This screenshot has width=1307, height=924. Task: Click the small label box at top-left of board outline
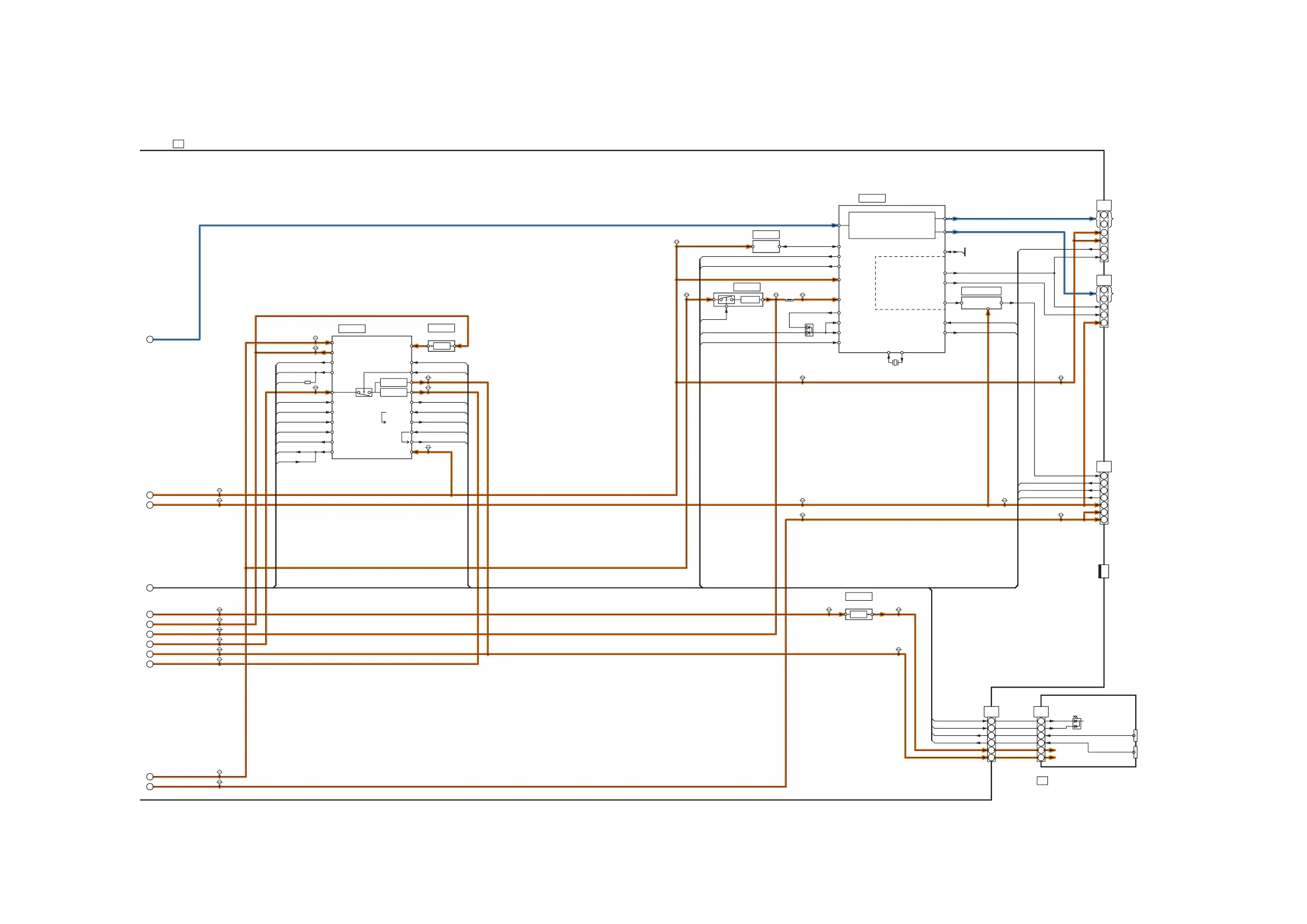[x=178, y=144]
